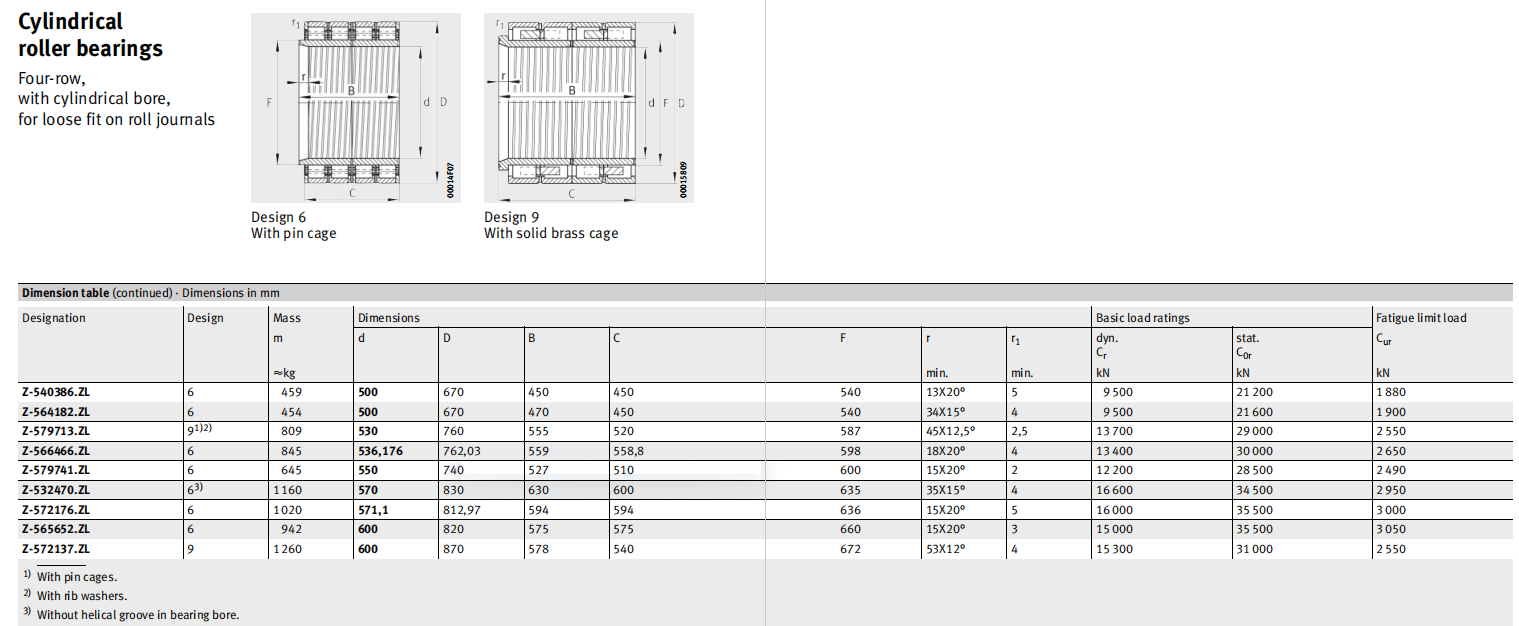Image resolution: width=1519 pixels, height=626 pixels.
Task: Click footnote 'Without helical groove in bearing bore'
Action: click(x=137, y=615)
